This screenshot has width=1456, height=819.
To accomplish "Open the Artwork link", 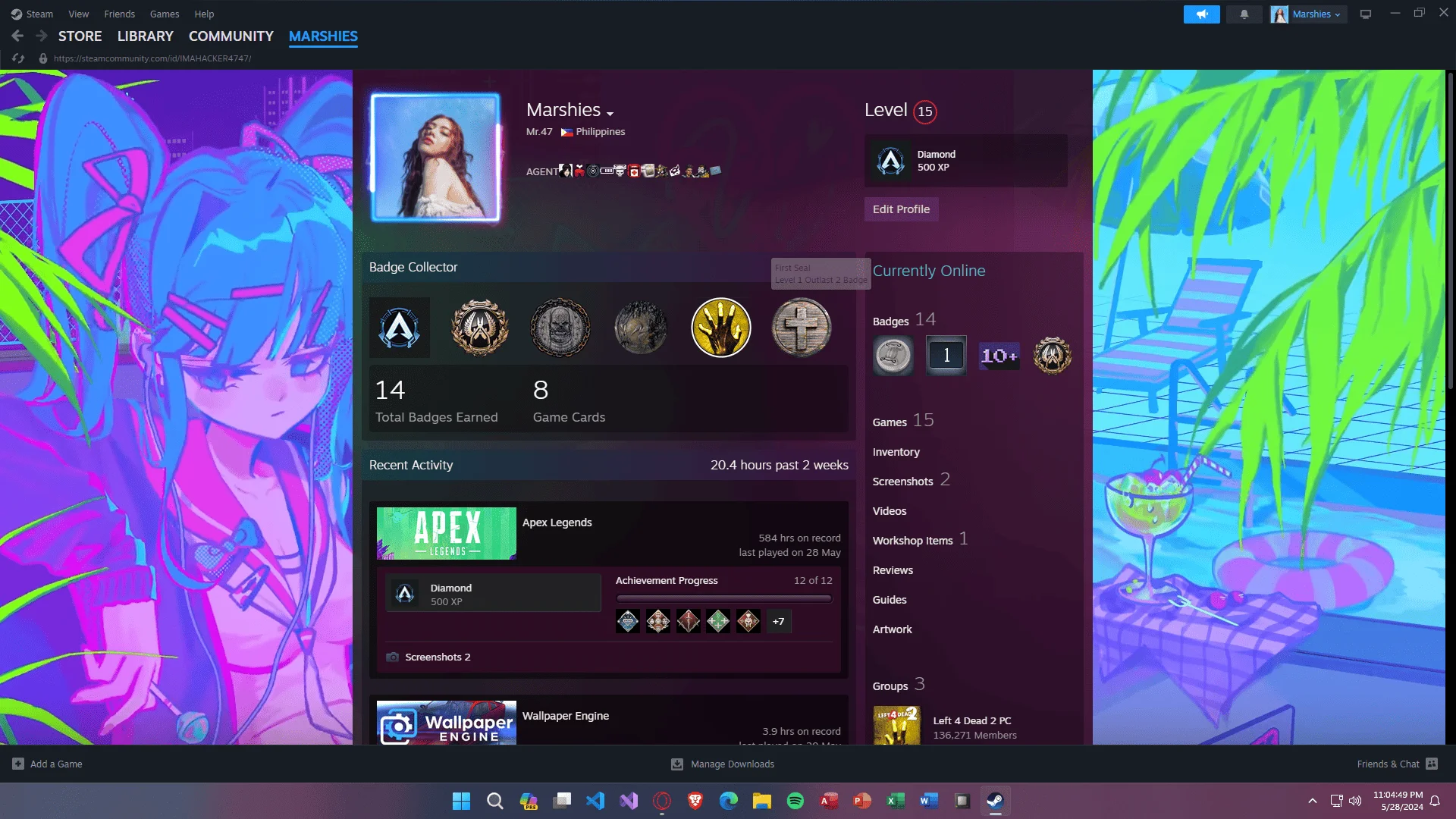I will point(892,629).
